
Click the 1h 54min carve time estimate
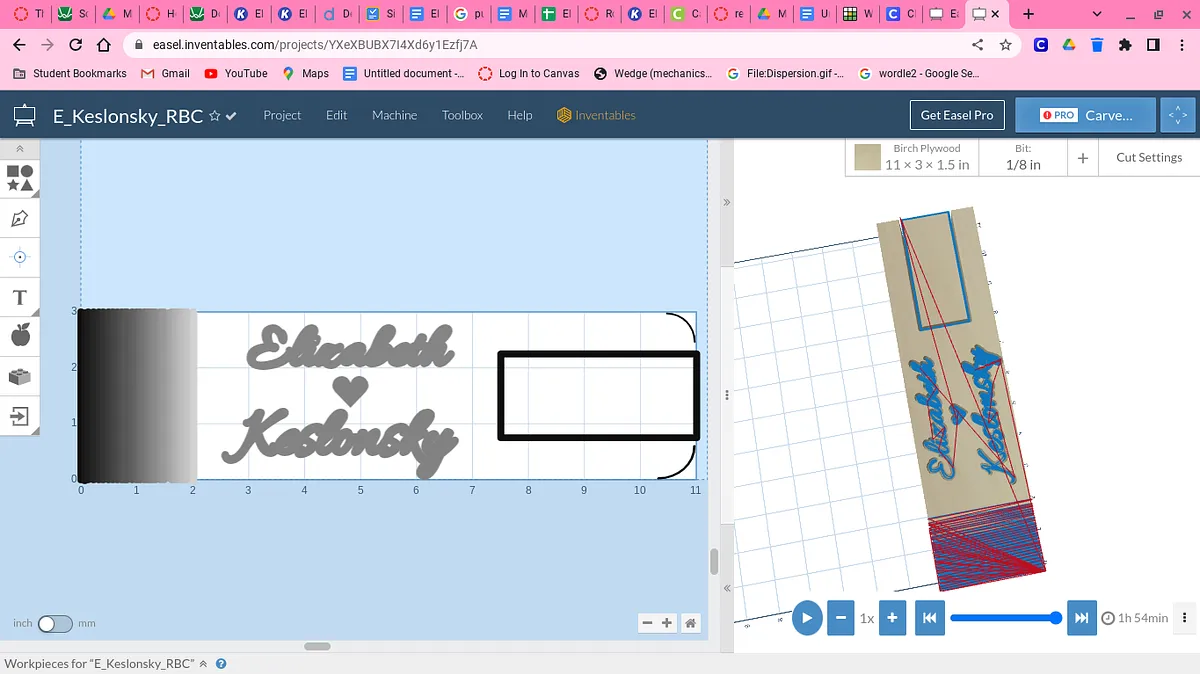[1135, 618]
